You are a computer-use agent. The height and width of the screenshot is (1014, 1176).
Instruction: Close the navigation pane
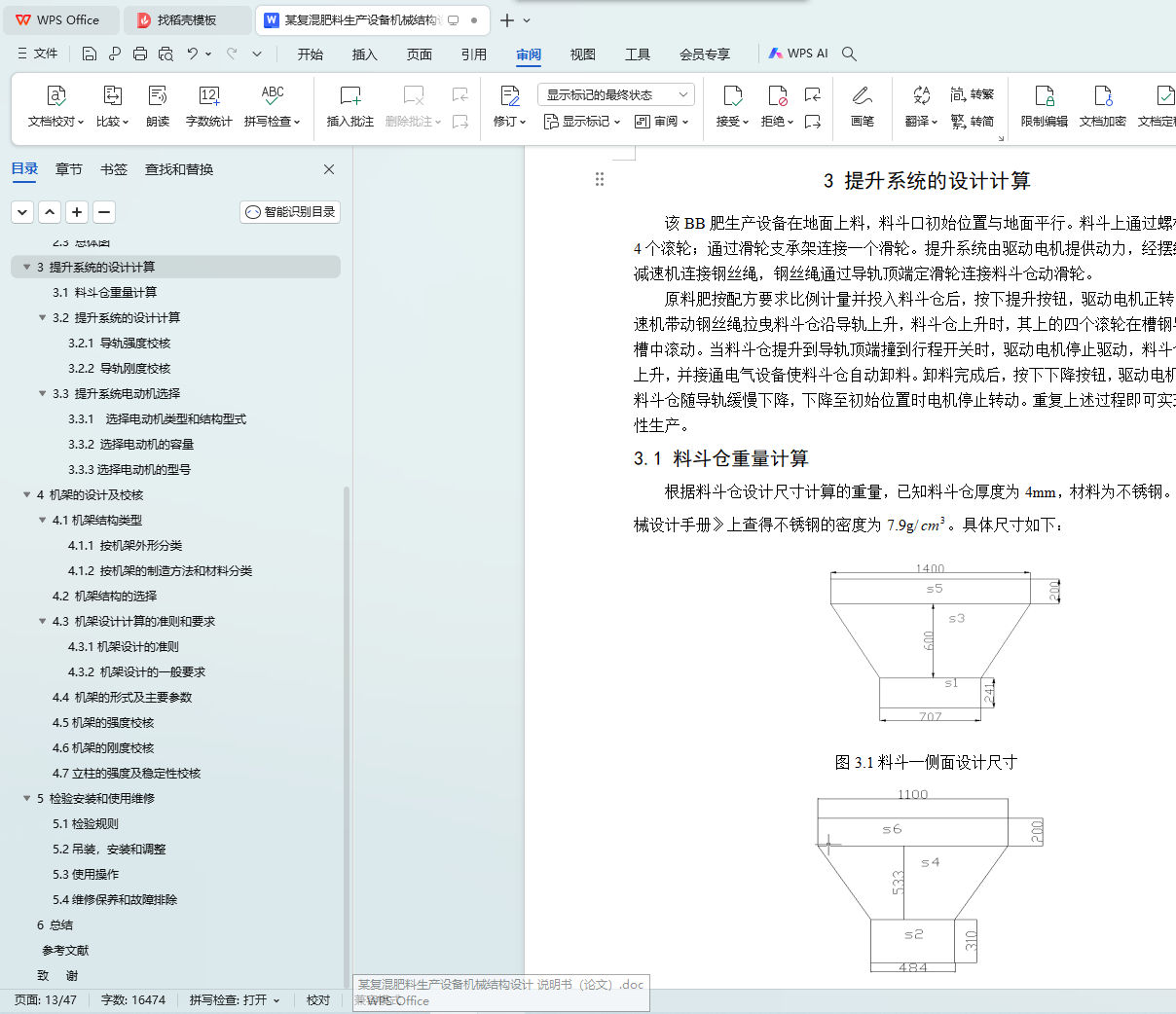329,169
